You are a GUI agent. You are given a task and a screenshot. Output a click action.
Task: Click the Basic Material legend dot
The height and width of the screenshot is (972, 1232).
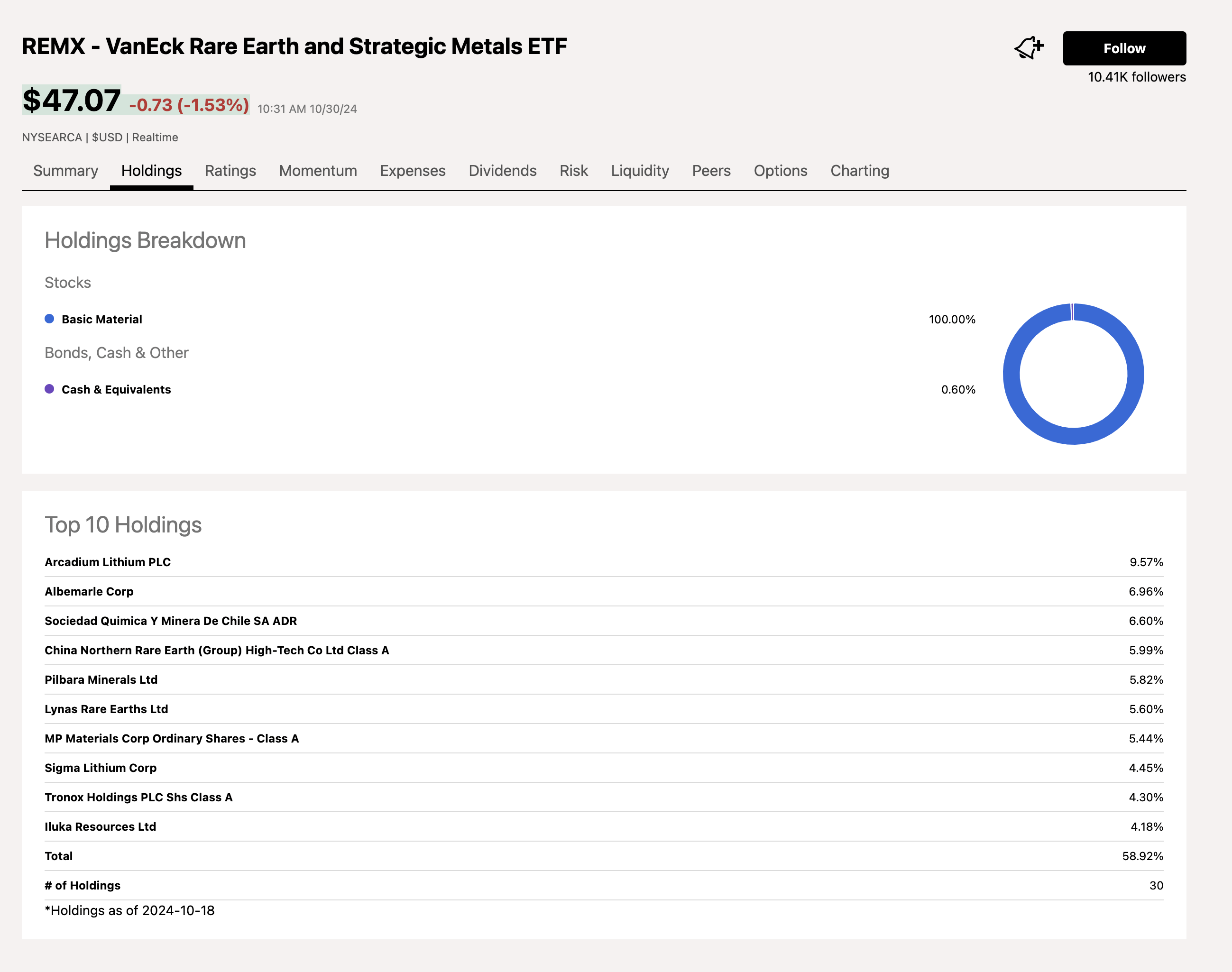[x=49, y=319]
